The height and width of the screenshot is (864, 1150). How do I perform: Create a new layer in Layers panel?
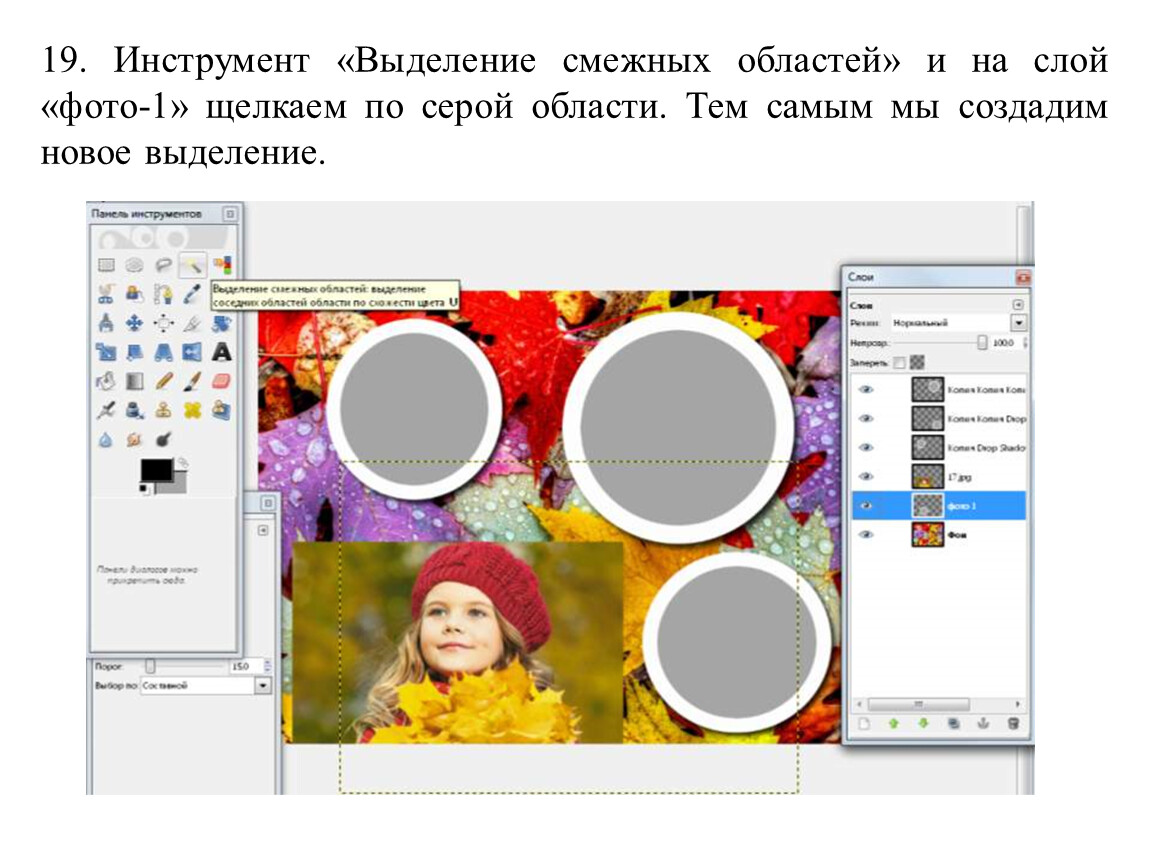click(x=864, y=724)
